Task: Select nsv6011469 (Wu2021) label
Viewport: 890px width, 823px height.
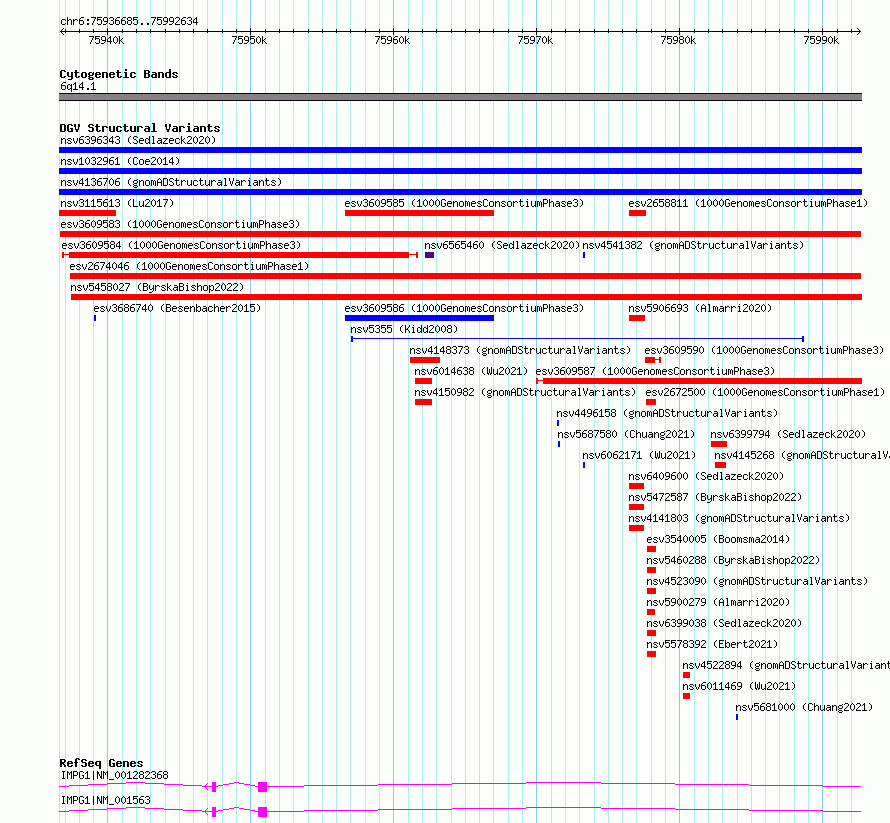Action: click(x=738, y=686)
